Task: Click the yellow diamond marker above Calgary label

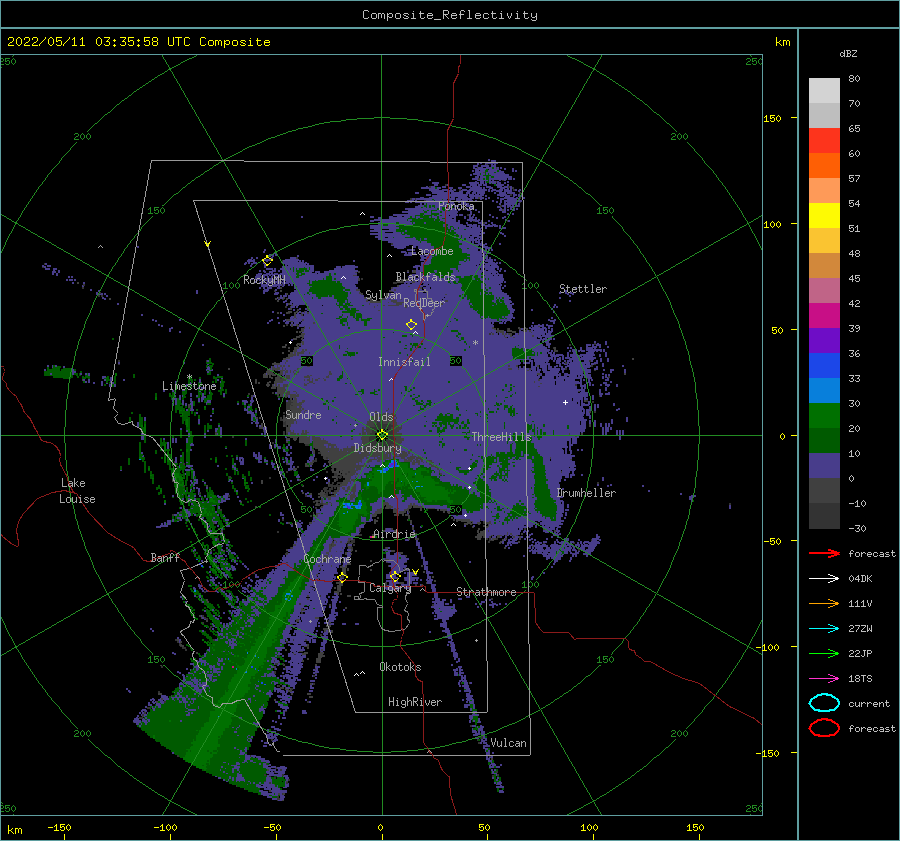Action: 395,576
